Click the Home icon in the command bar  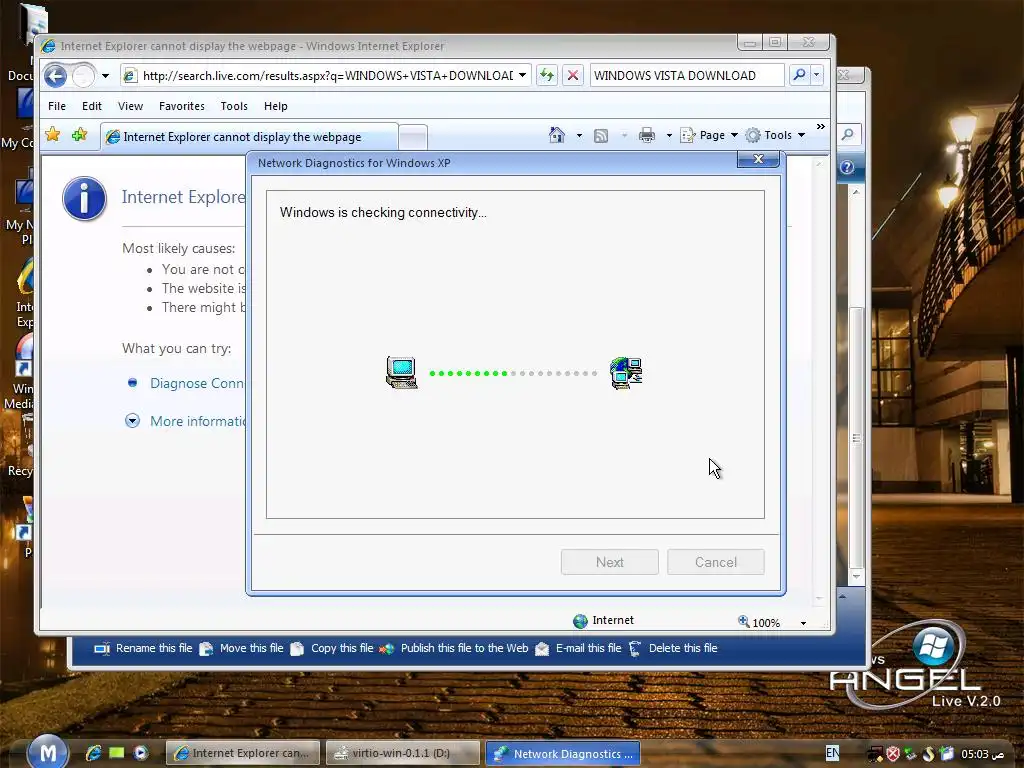point(556,135)
